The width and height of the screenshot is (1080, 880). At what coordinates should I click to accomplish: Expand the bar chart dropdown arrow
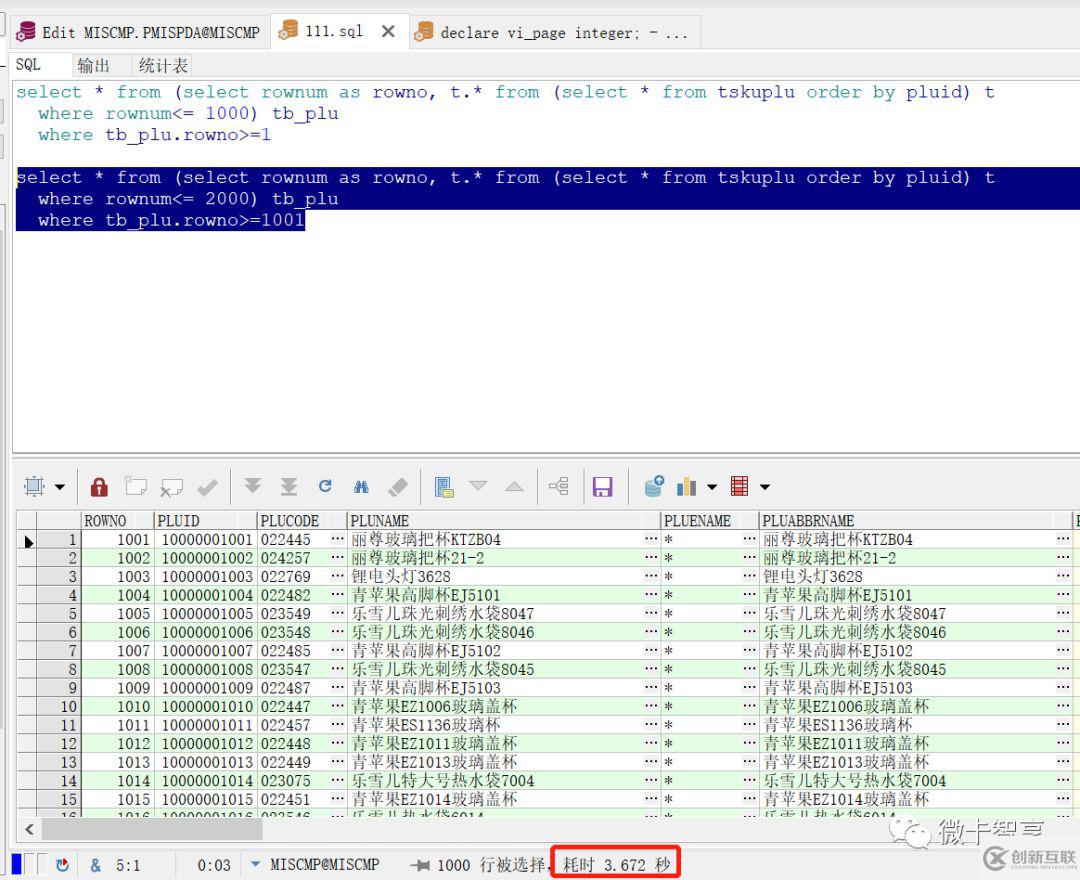pos(712,488)
